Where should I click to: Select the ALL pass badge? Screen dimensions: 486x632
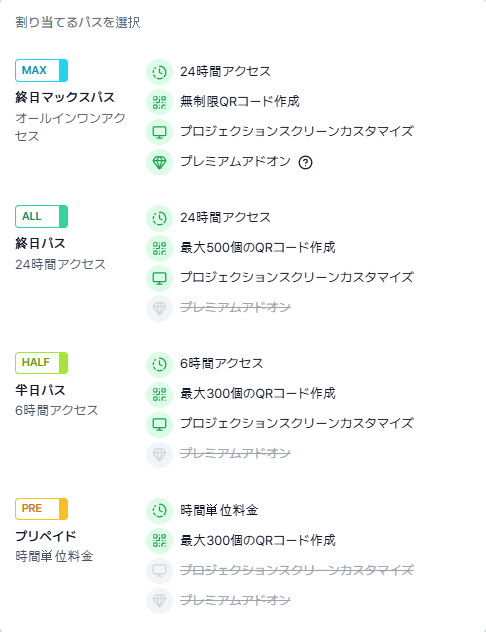point(42,216)
